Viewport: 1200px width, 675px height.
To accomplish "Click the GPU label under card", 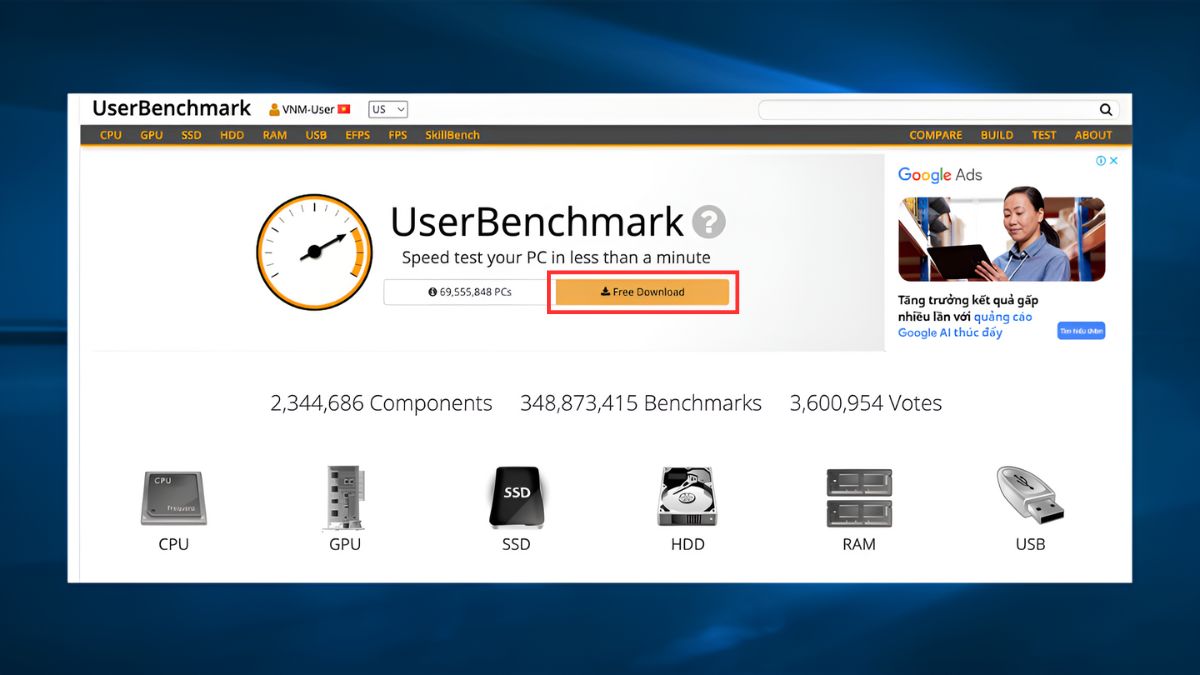I will 345,545.
